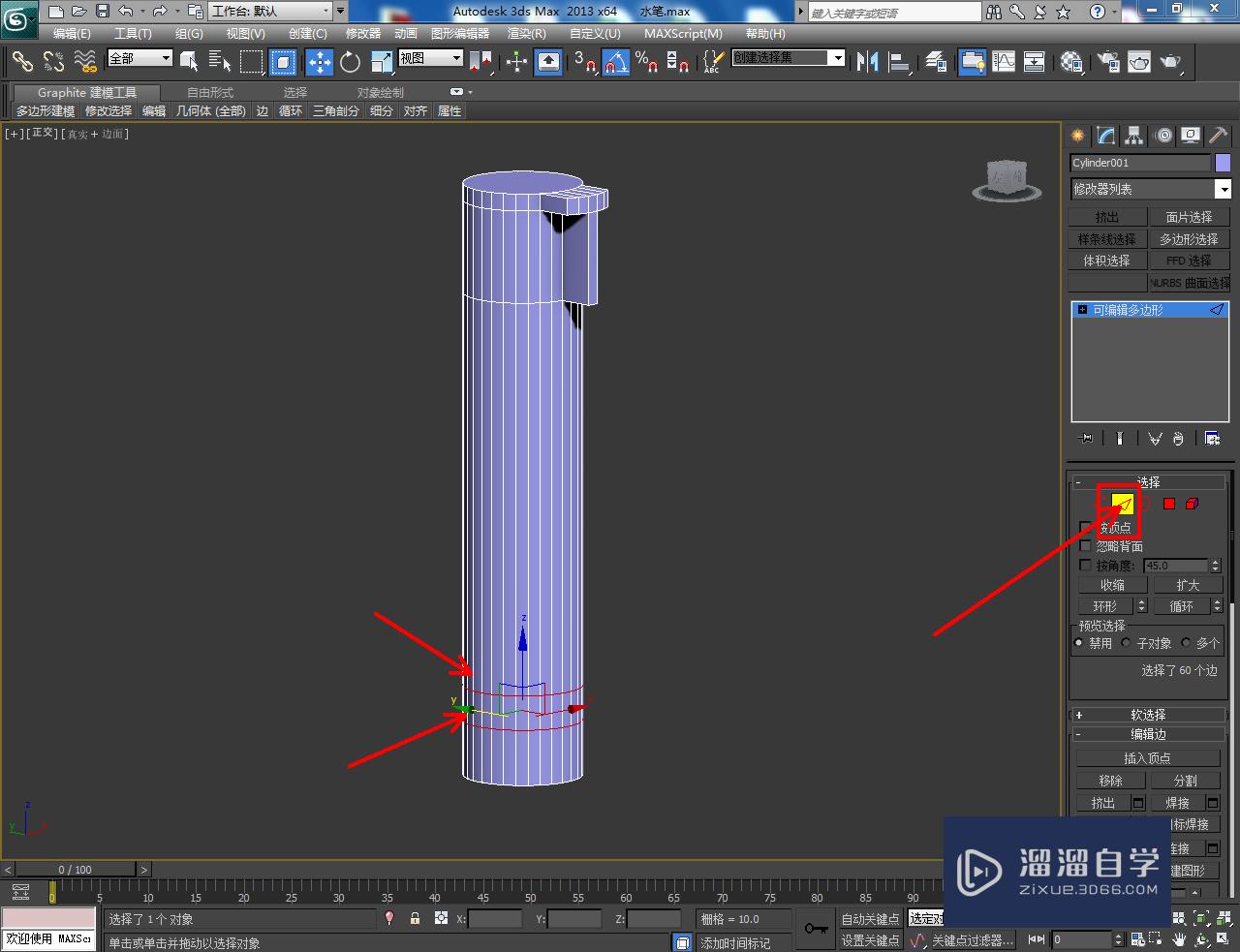This screenshot has height=952, width=1240.
Task: Select the Polygon sub-object level icon
Action: click(1169, 504)
